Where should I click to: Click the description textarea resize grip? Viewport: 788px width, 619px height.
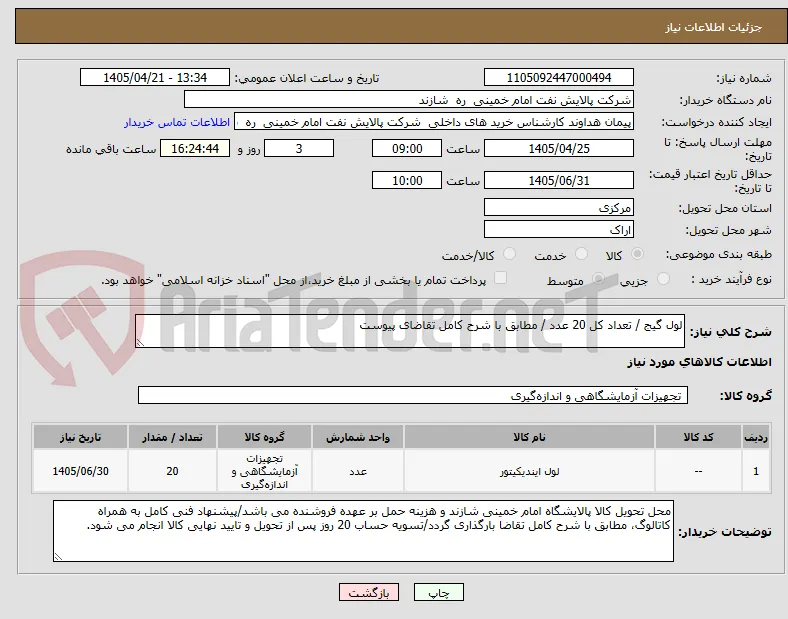tap(140, 343)
